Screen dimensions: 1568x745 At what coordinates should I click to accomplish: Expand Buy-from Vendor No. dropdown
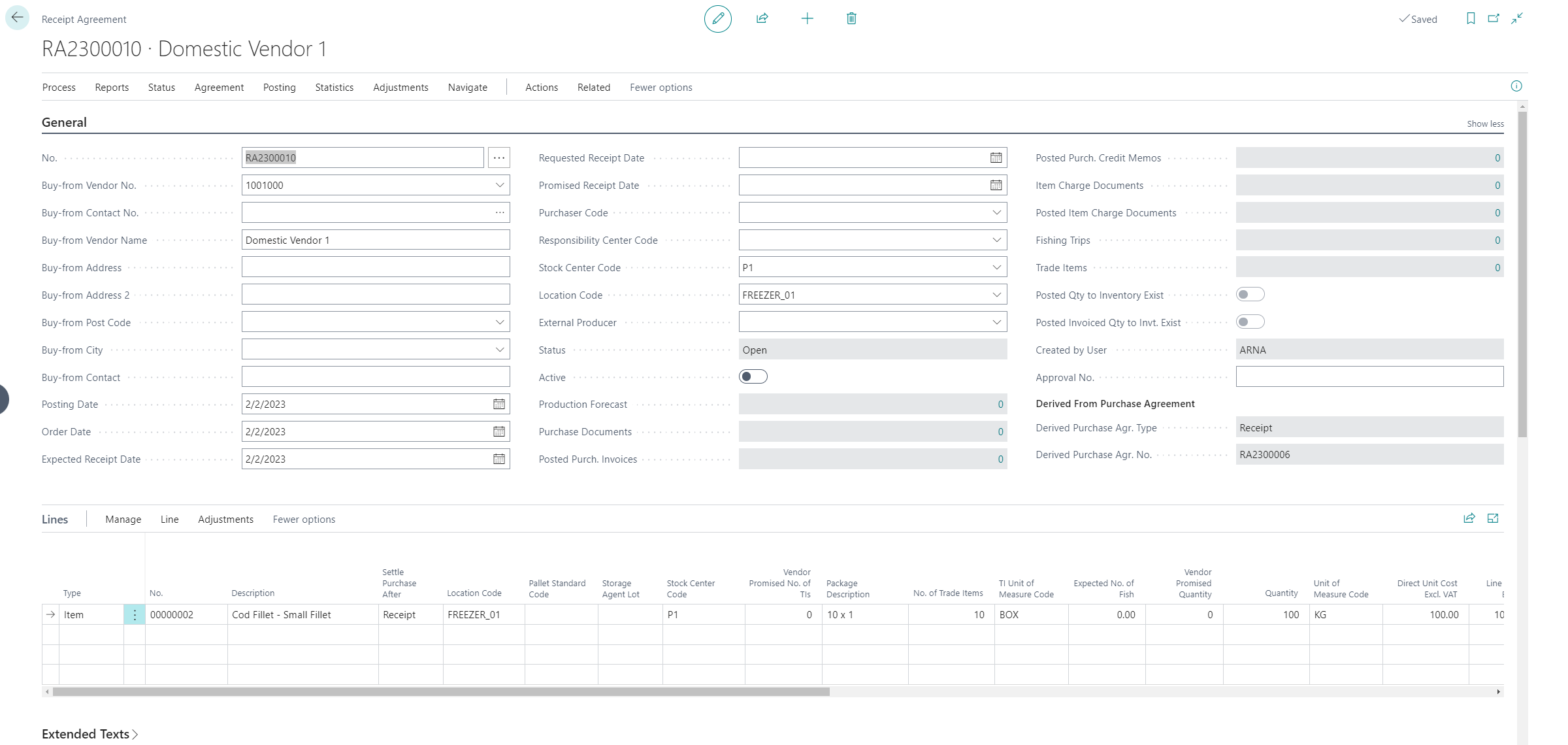[x=500, y=186]
